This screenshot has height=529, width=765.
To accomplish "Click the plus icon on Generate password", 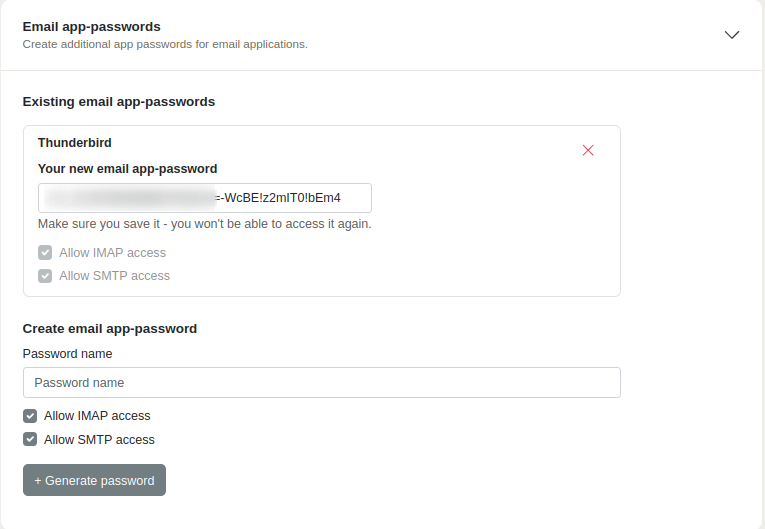I will click(x=38, y=481).
